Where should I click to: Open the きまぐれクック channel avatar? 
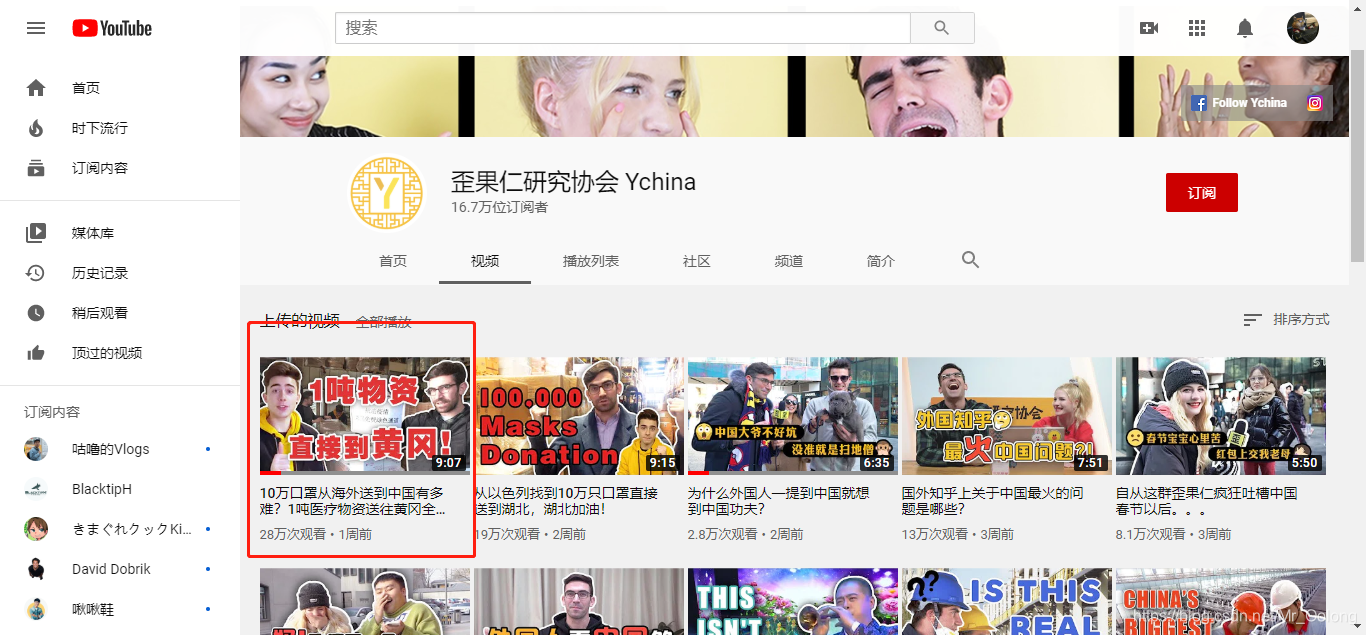[x=36, y=529]
